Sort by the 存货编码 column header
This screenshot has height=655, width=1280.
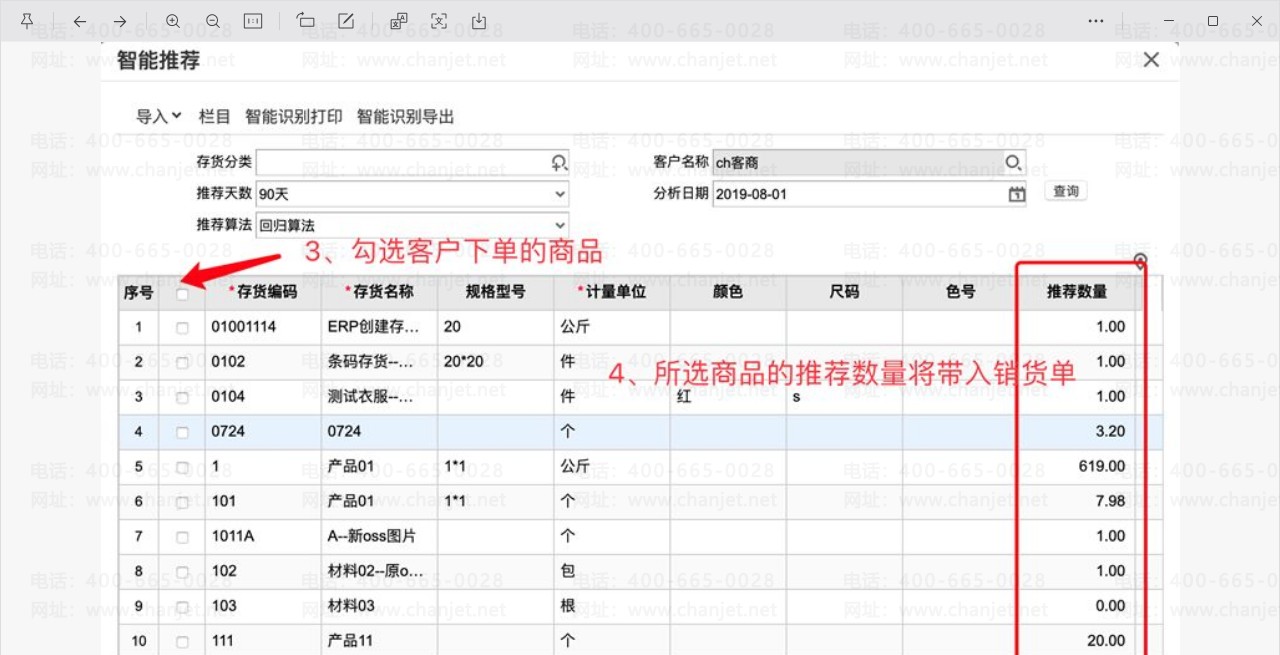(264, 293)
